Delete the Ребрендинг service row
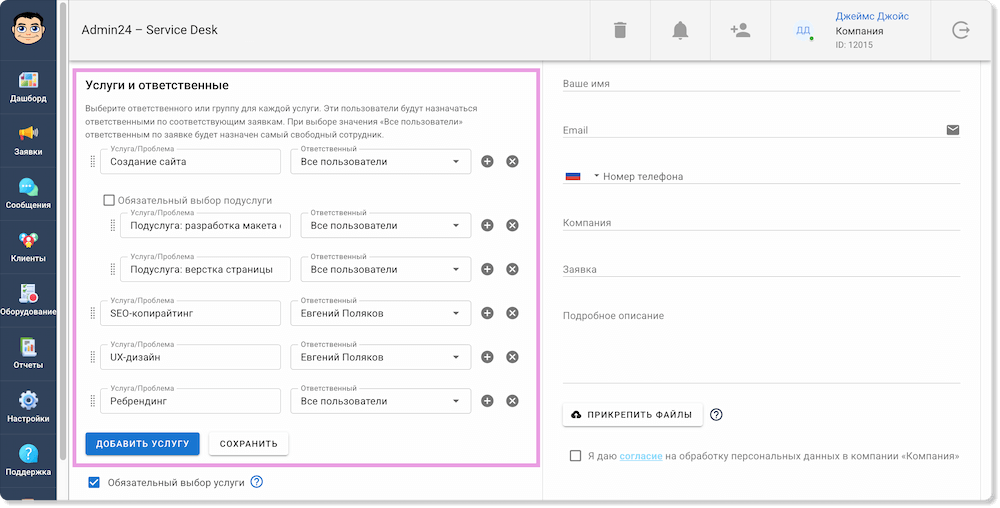The width and height of the screenshot is (1000, 508). [512, 401]
